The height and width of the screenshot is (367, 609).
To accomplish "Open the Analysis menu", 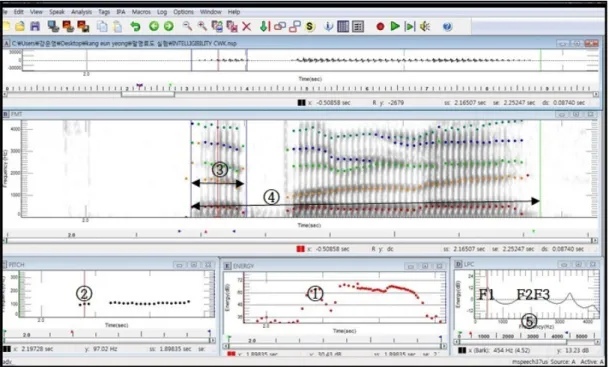I will pyautogui.click(x=81, y=12).
